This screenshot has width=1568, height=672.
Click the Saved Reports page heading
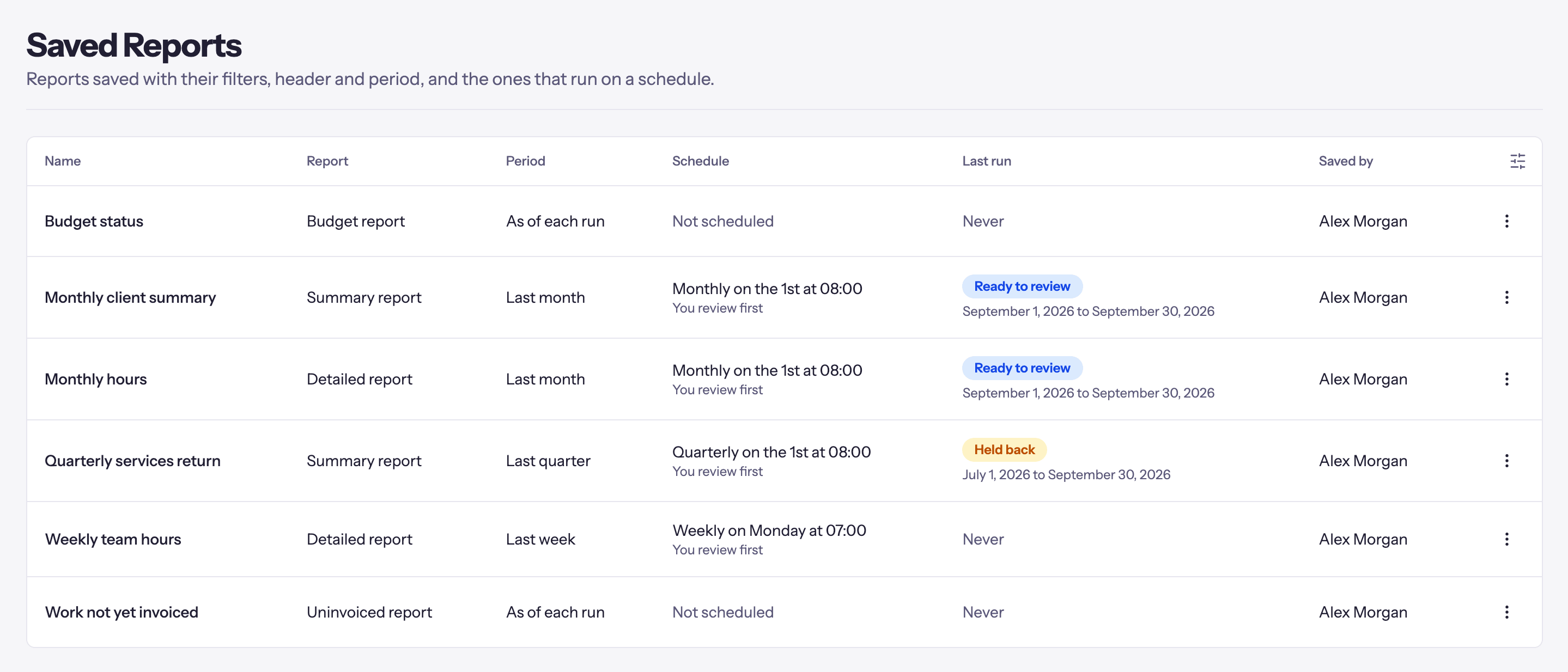[134, 46]
